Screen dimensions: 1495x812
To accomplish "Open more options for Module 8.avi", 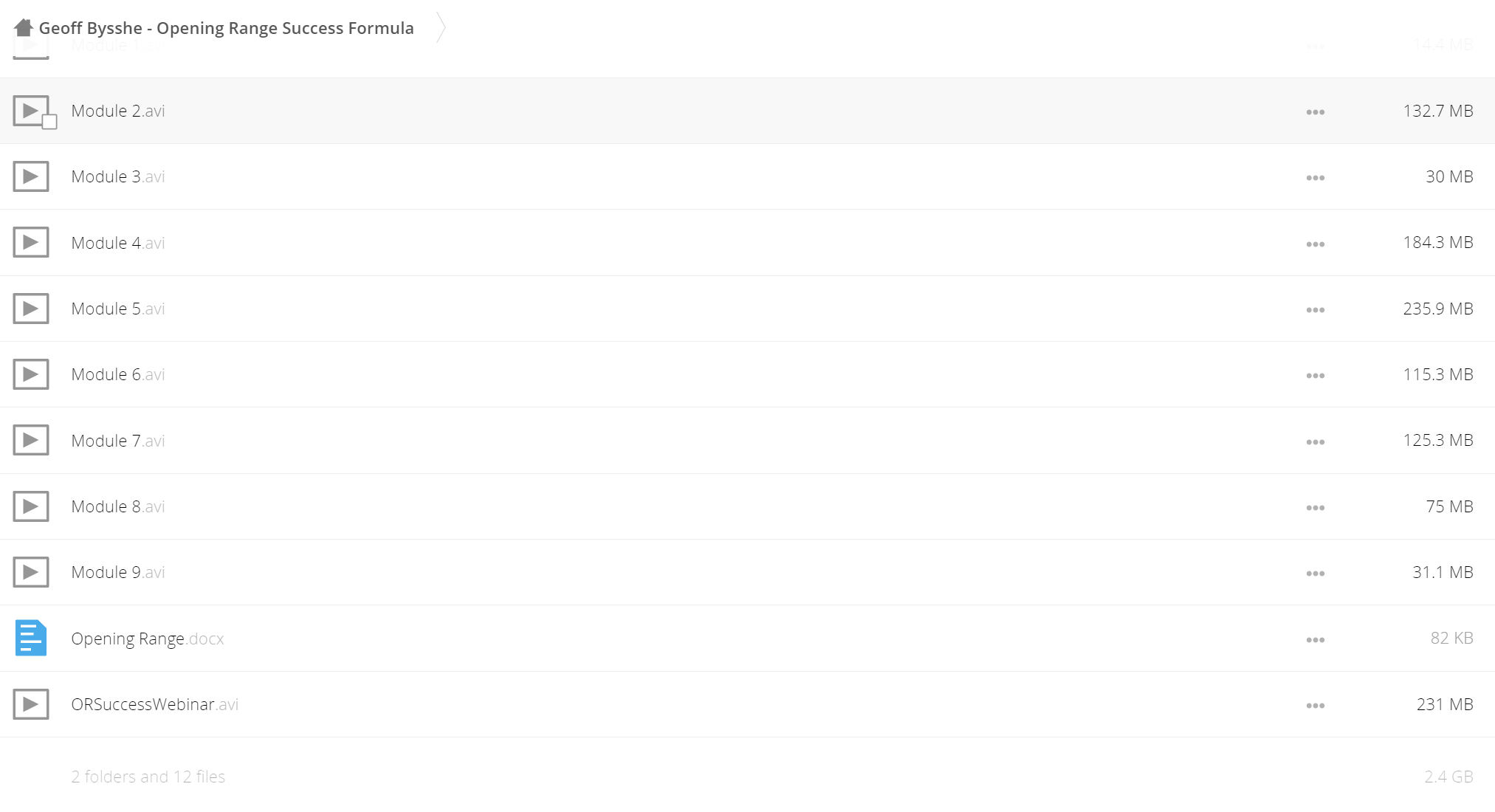I will 1315,508.
